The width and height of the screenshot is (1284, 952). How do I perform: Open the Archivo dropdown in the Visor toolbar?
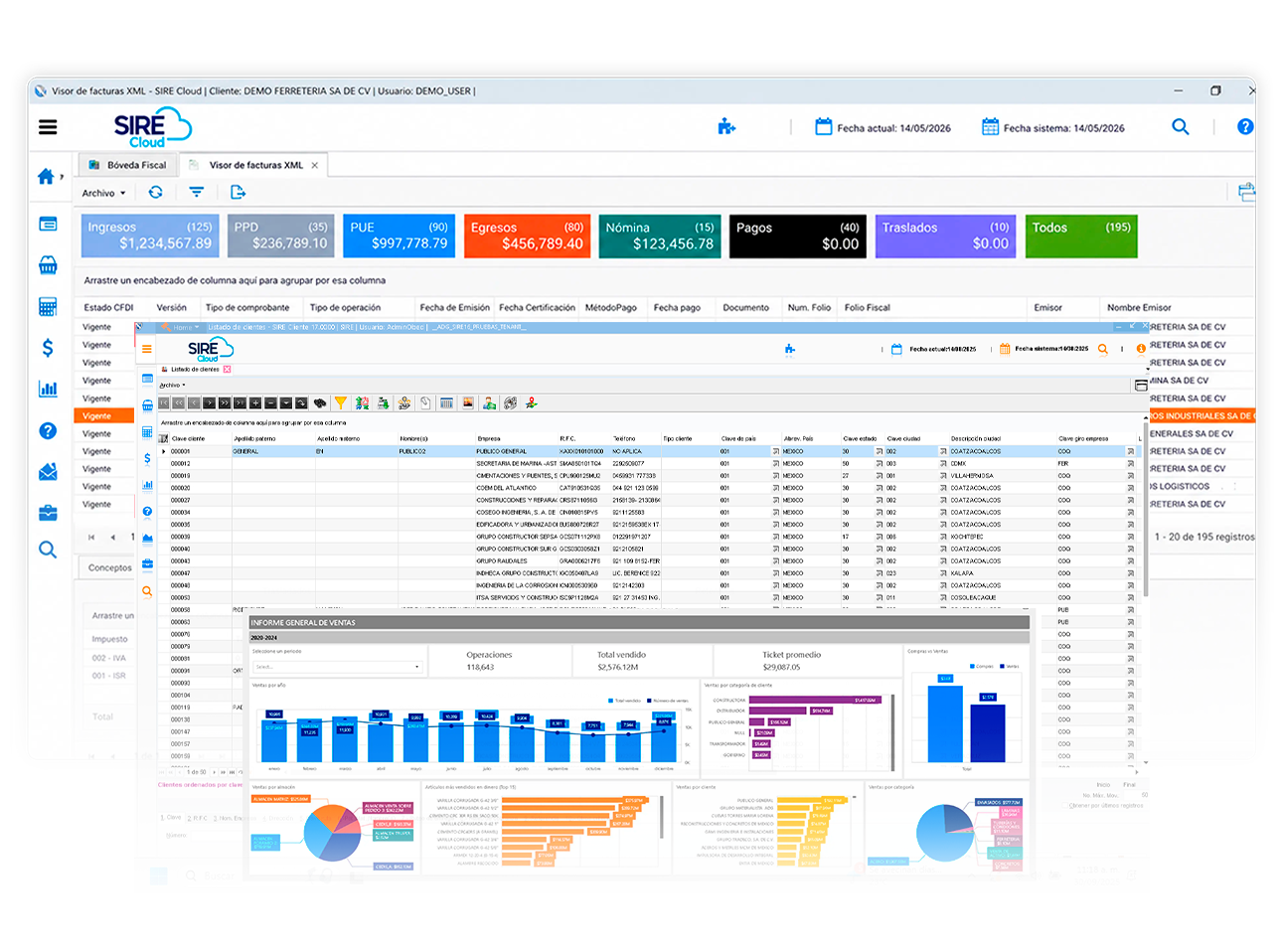[104, 193]
